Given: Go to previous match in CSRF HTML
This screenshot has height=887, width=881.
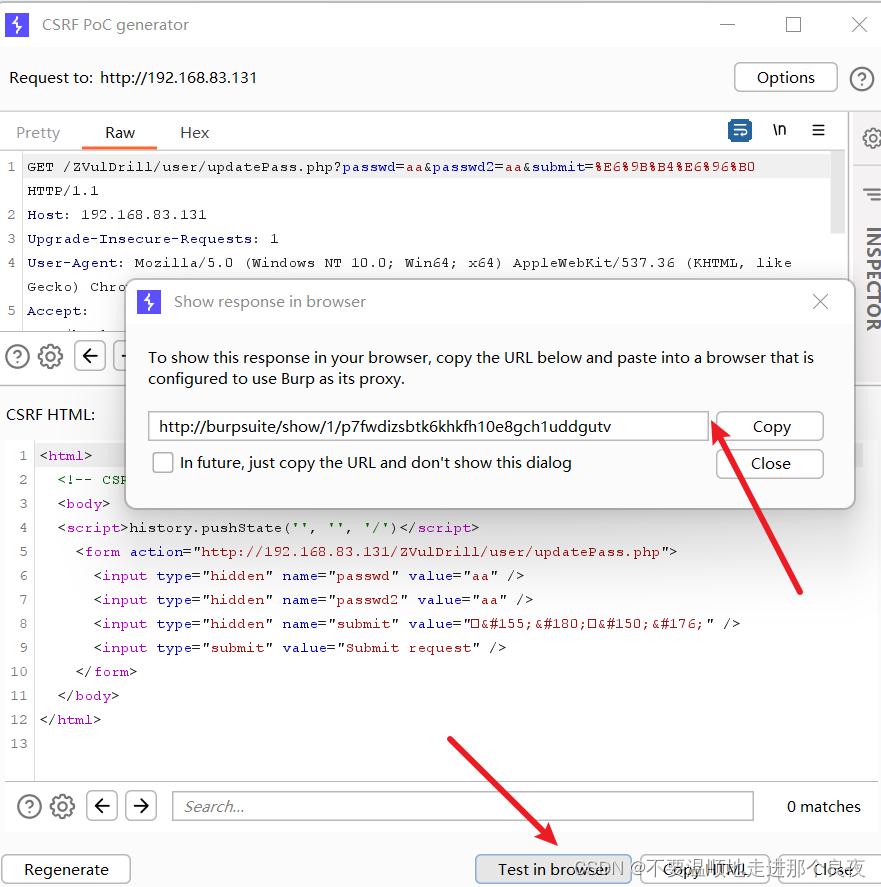Looking at the screenshot, I should [102, 806].
